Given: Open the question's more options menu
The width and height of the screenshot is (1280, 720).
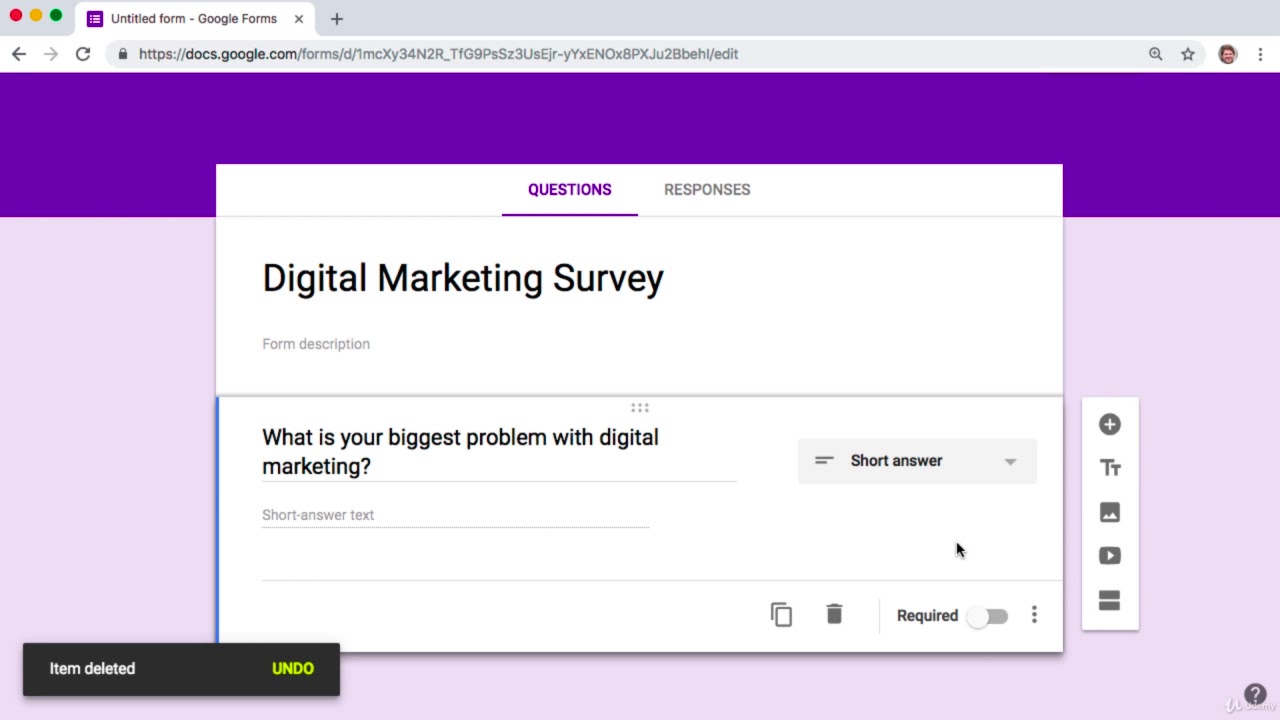Looking at the screenshot, I should [x=1034, y=615].
